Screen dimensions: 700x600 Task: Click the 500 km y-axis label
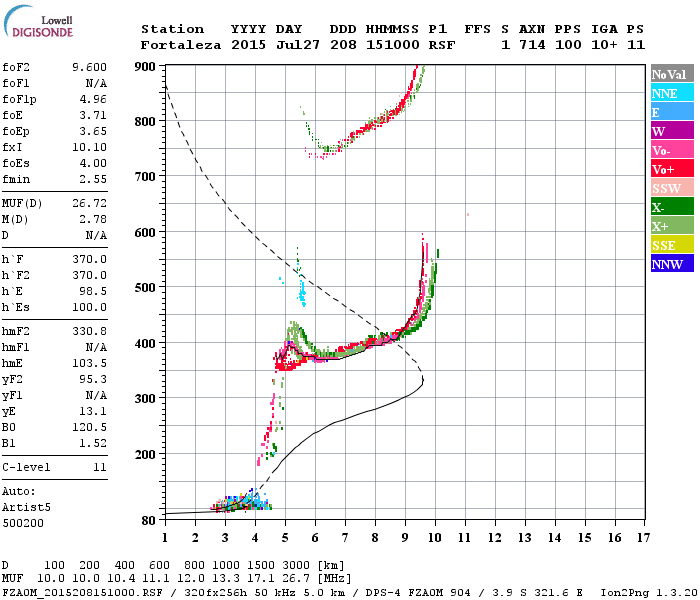click(145, 288)
